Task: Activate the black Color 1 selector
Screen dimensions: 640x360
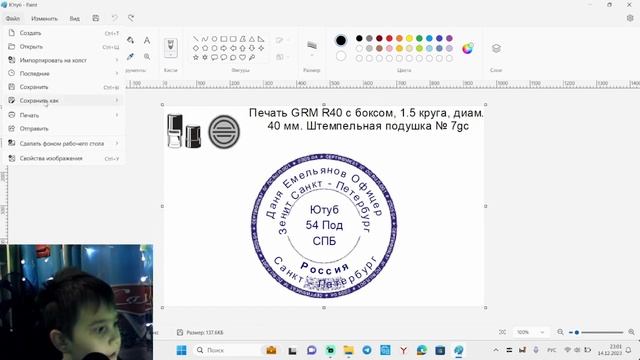Action: tap(341, 40)
